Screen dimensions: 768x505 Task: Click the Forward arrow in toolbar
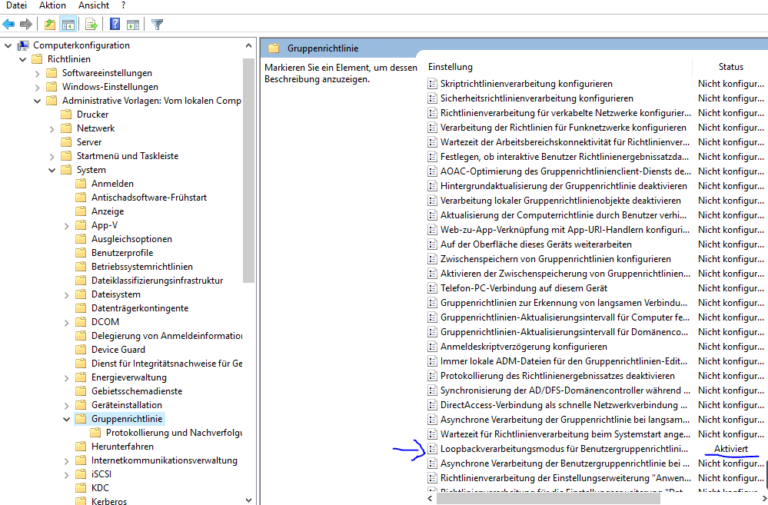[x=26, y=24]
